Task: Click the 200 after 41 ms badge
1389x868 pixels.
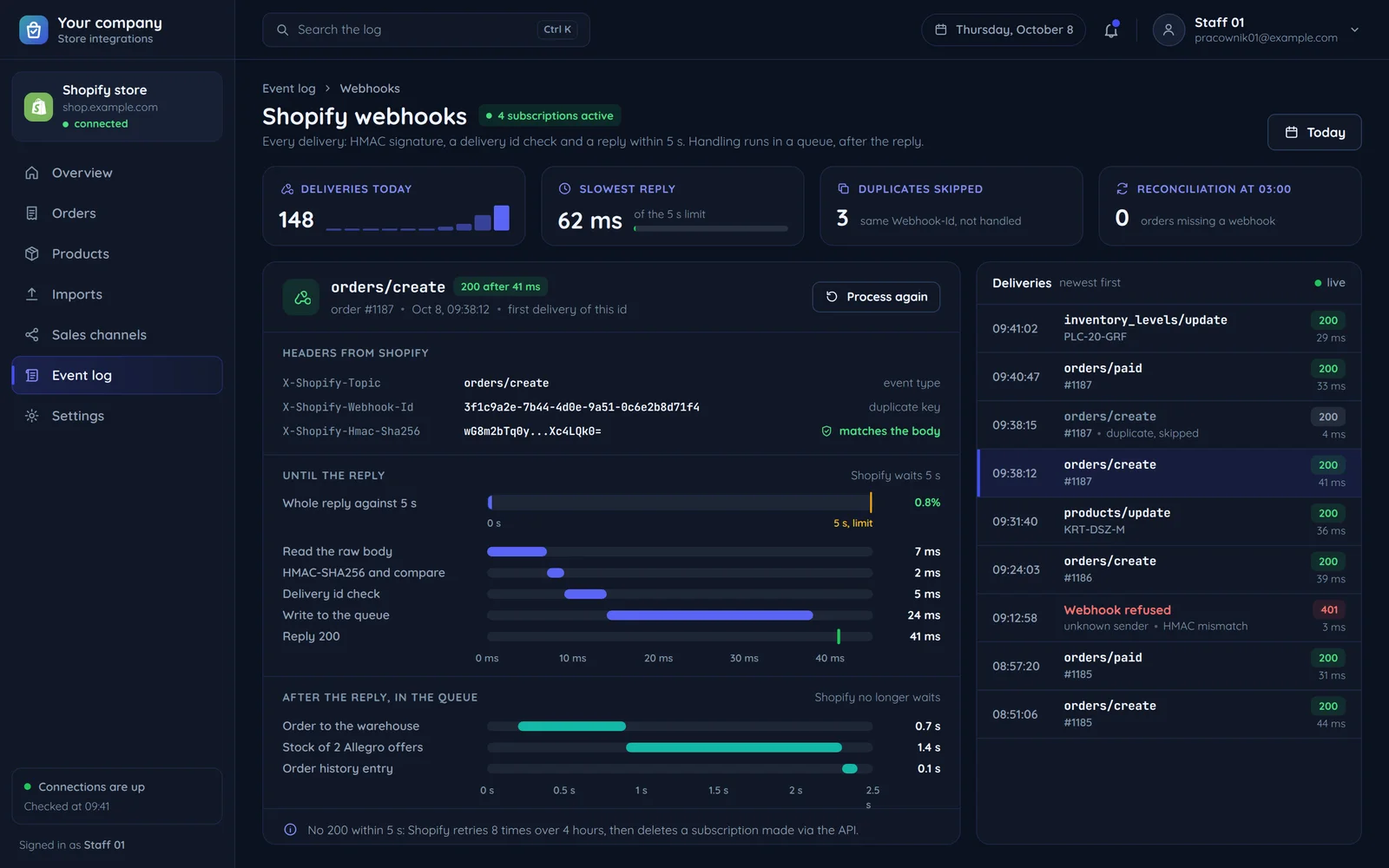Action: pos(500,286)
